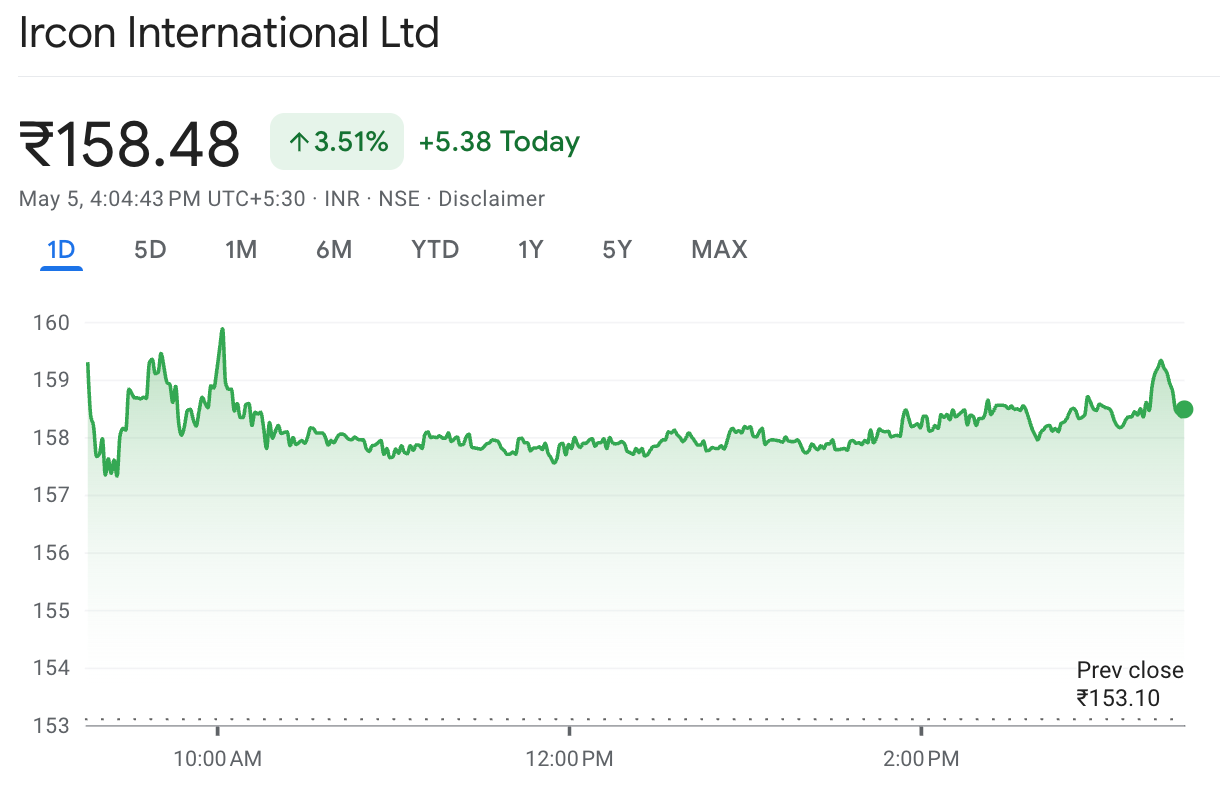Click the 2:00 PM axis label
The image size is (1220, 786).
pos(921,759)
